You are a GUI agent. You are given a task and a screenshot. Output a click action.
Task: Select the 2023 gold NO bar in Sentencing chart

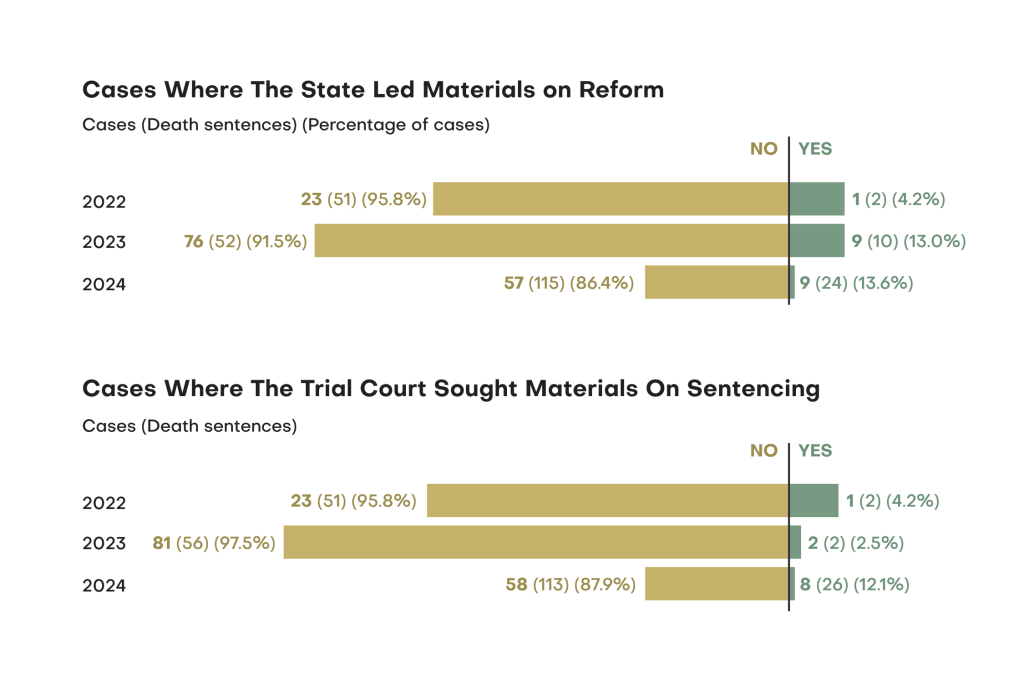tap(536, 543)
